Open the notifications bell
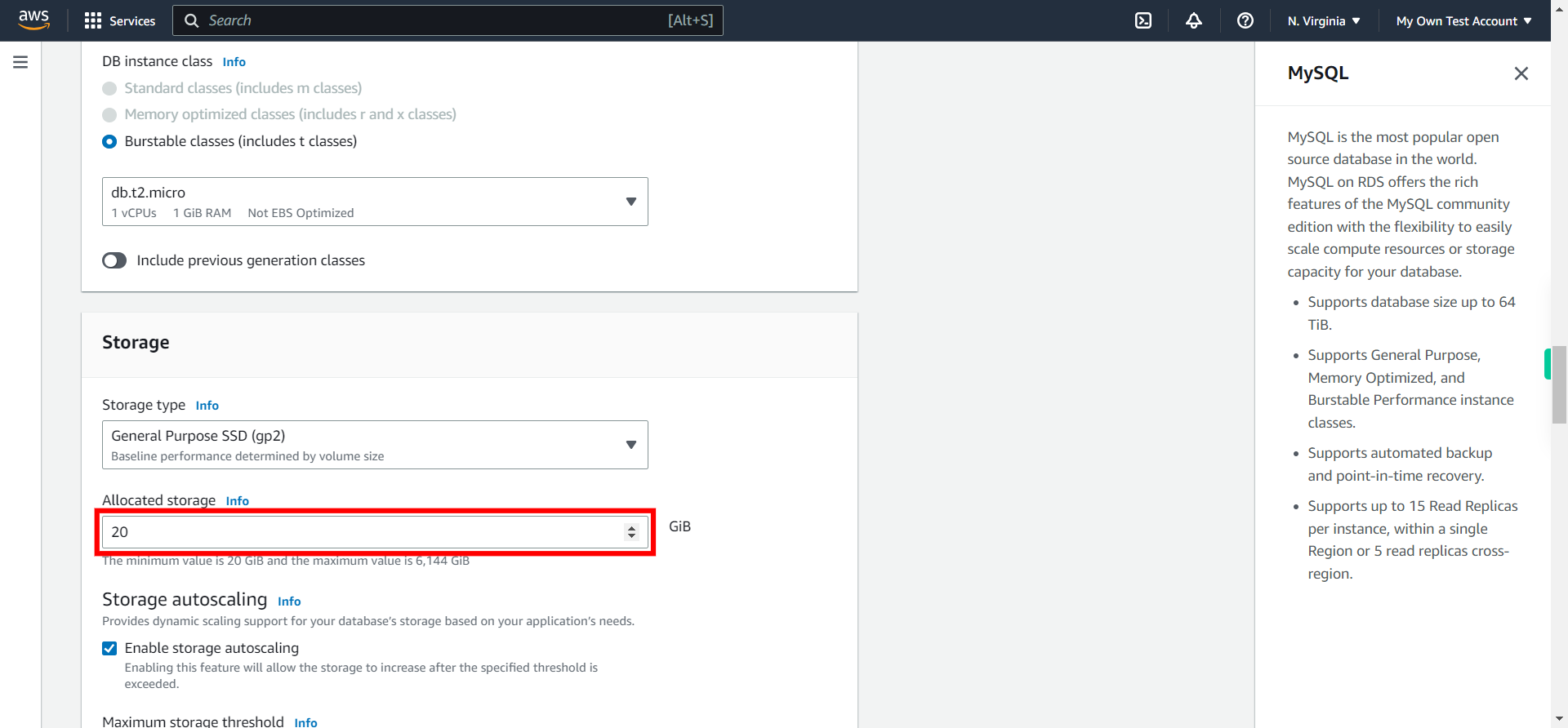Image resolution: width=1568 pixels, height=728 pixels. tap(1194, 20)
